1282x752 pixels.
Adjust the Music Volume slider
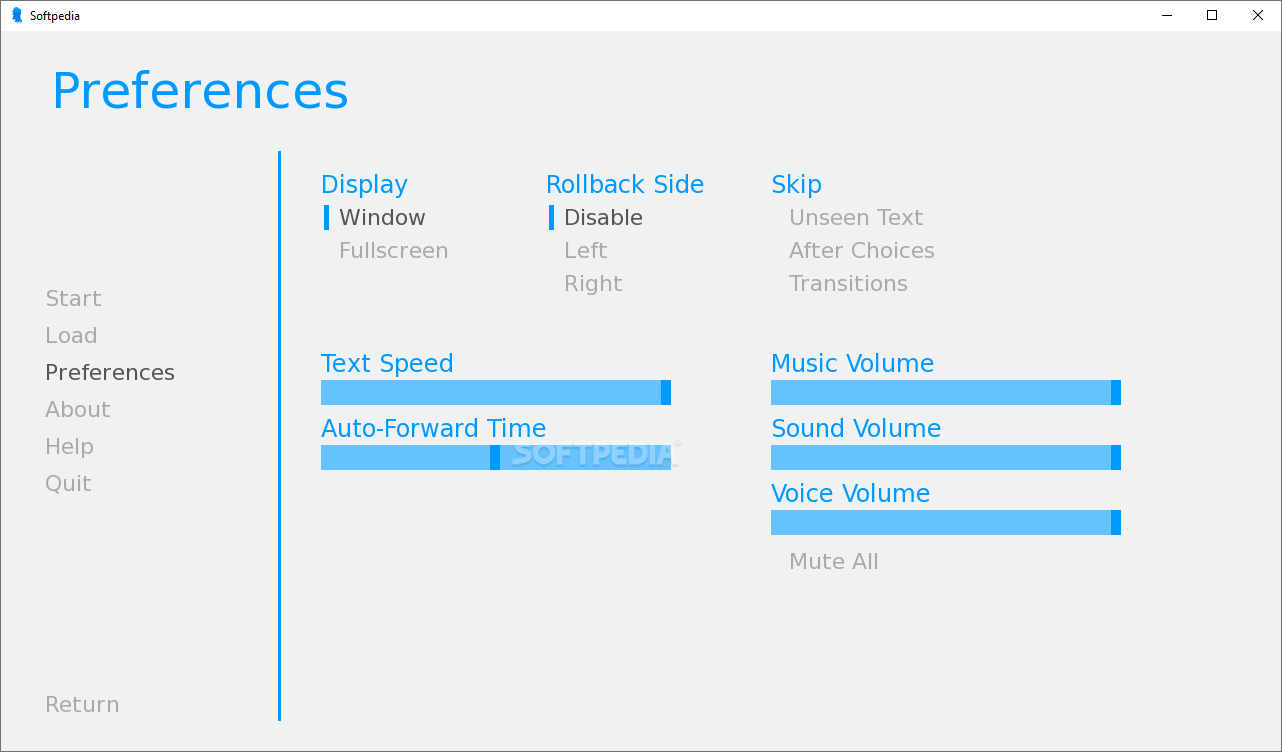pos(946,392)
